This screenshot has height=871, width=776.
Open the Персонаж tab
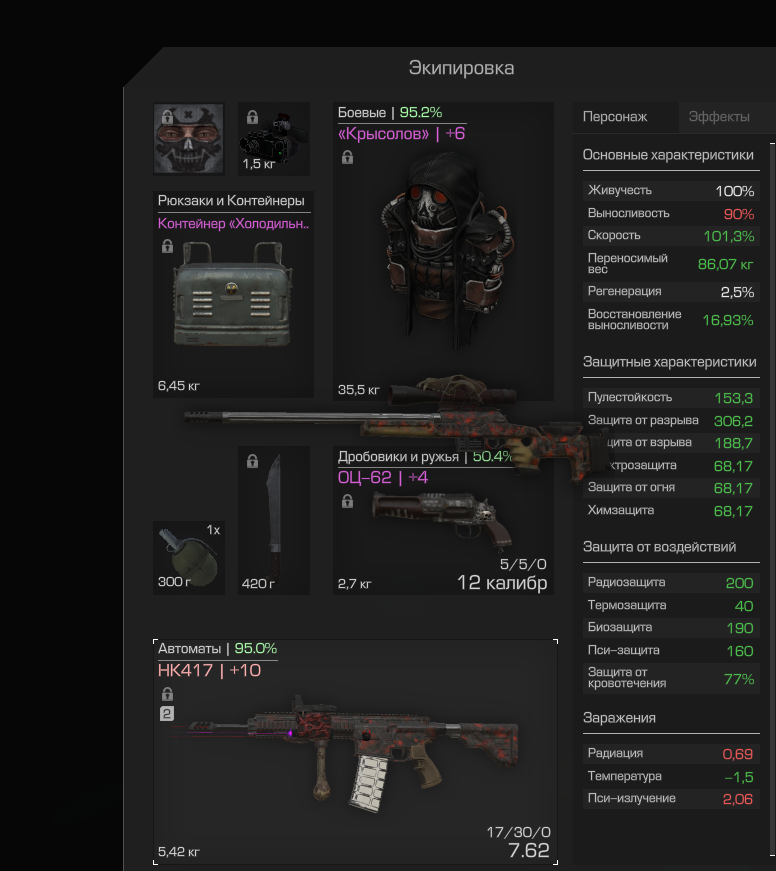click(615, 117)
